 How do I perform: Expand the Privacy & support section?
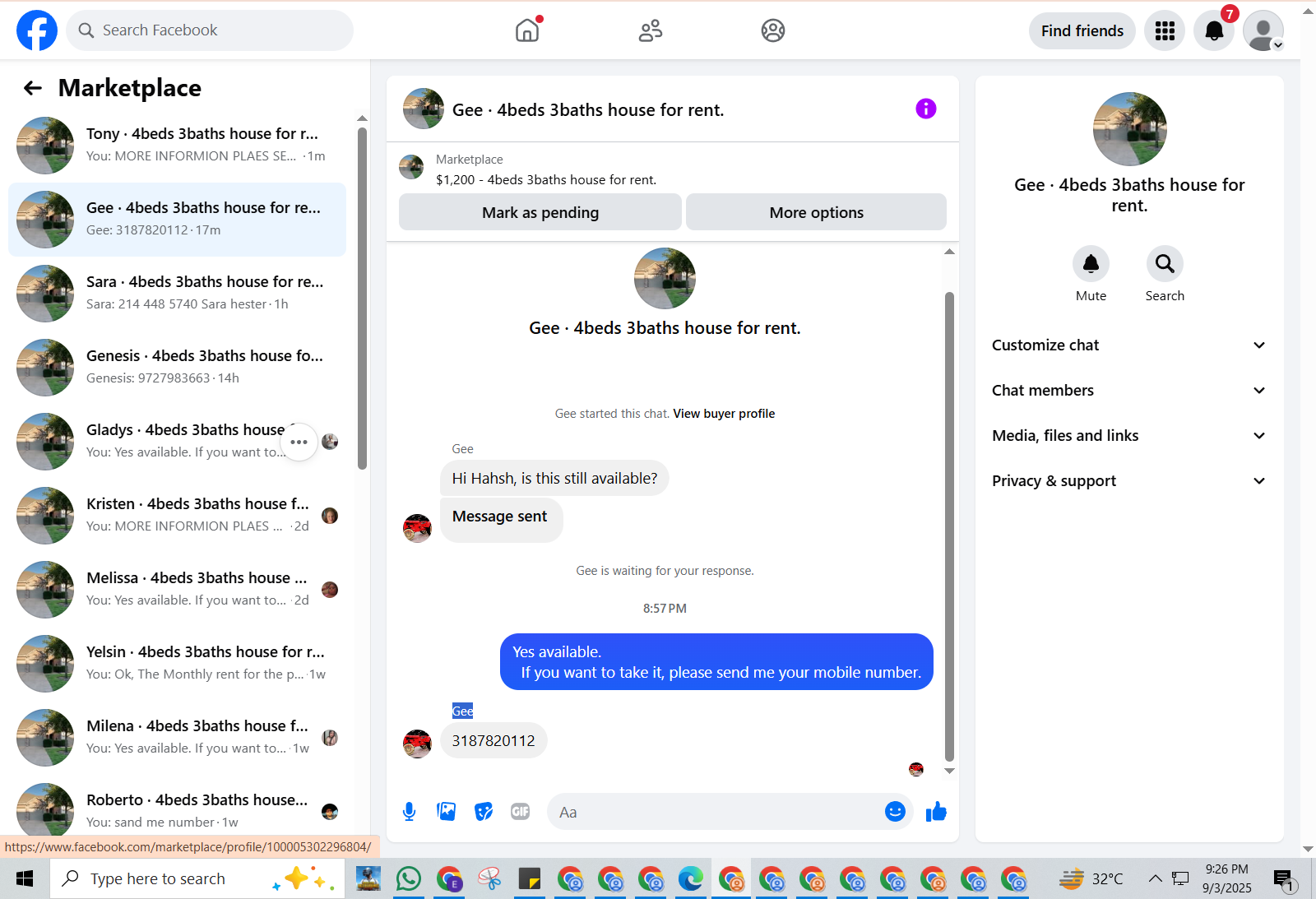(1128, 481)
